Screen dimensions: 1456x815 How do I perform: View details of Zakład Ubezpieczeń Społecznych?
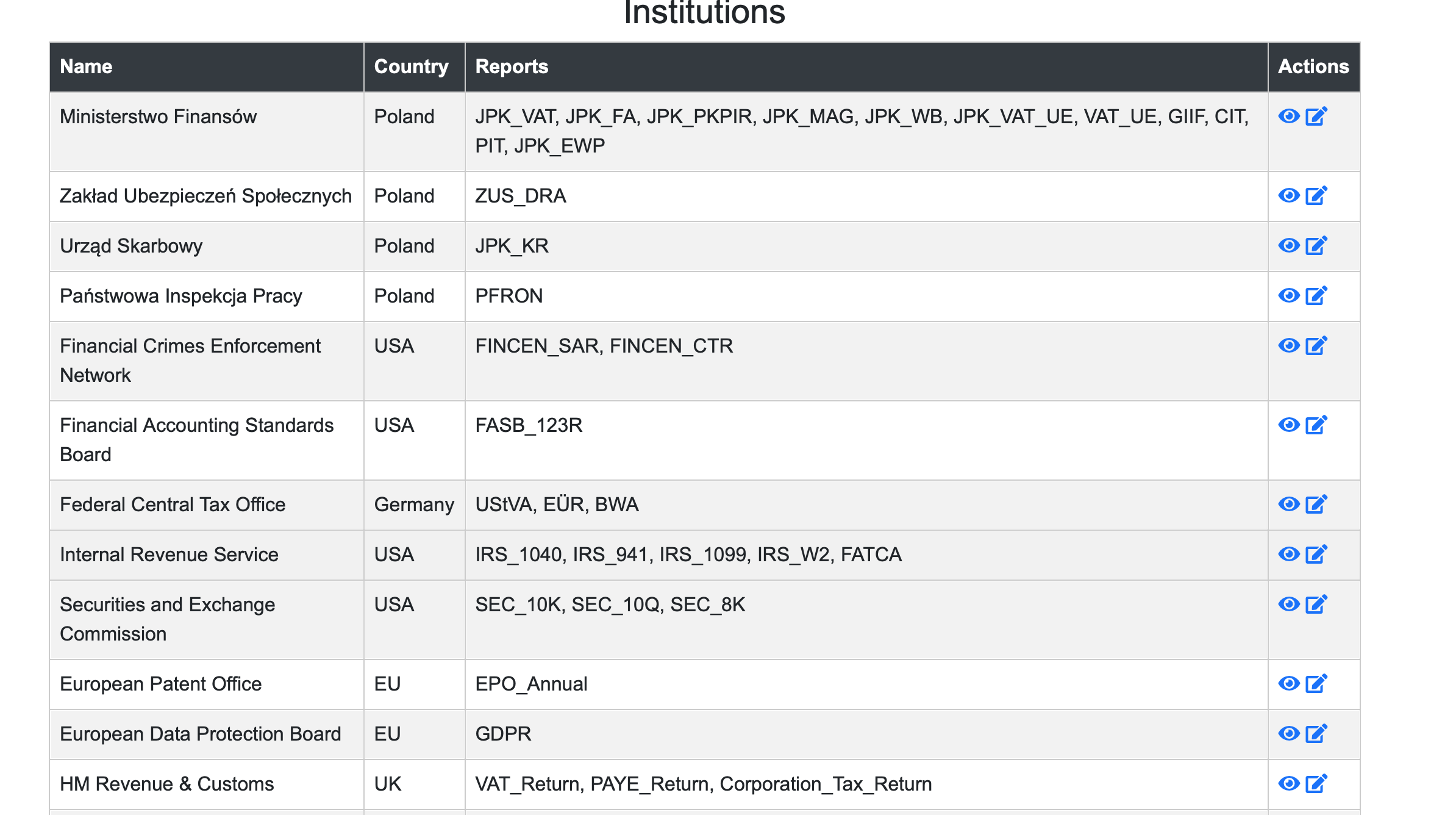click(x=1288, y=195)
